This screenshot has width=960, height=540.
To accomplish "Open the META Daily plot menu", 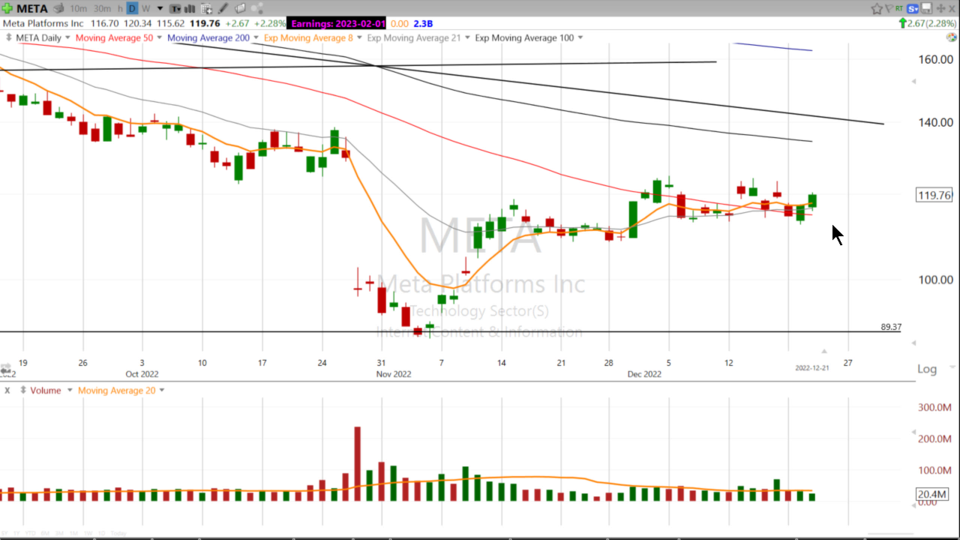I will pos(41,38).
